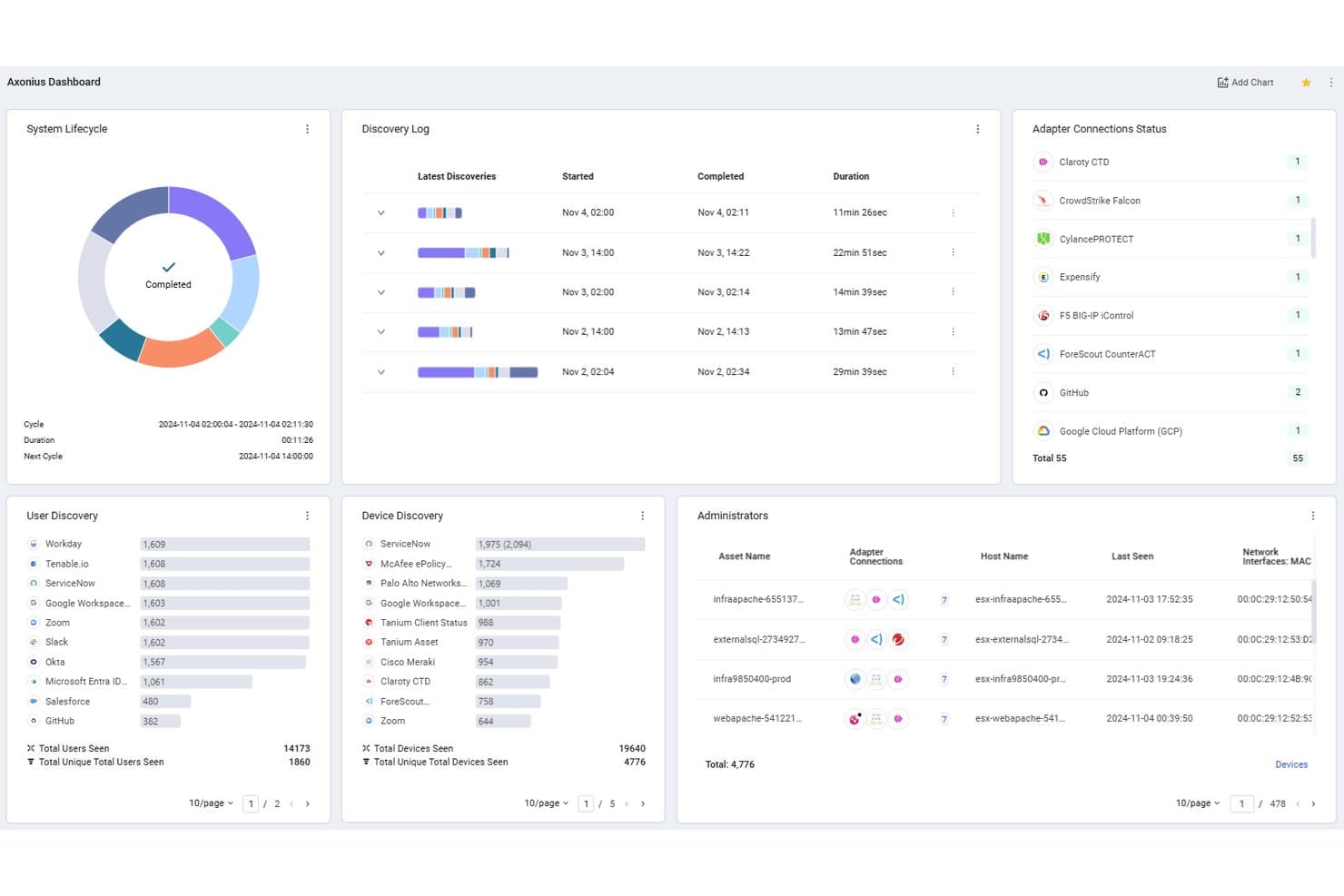The image size is (1344, 896).
Task: Select the Google Cloud Platform adapter icon
Action: tap(1043, 431)
